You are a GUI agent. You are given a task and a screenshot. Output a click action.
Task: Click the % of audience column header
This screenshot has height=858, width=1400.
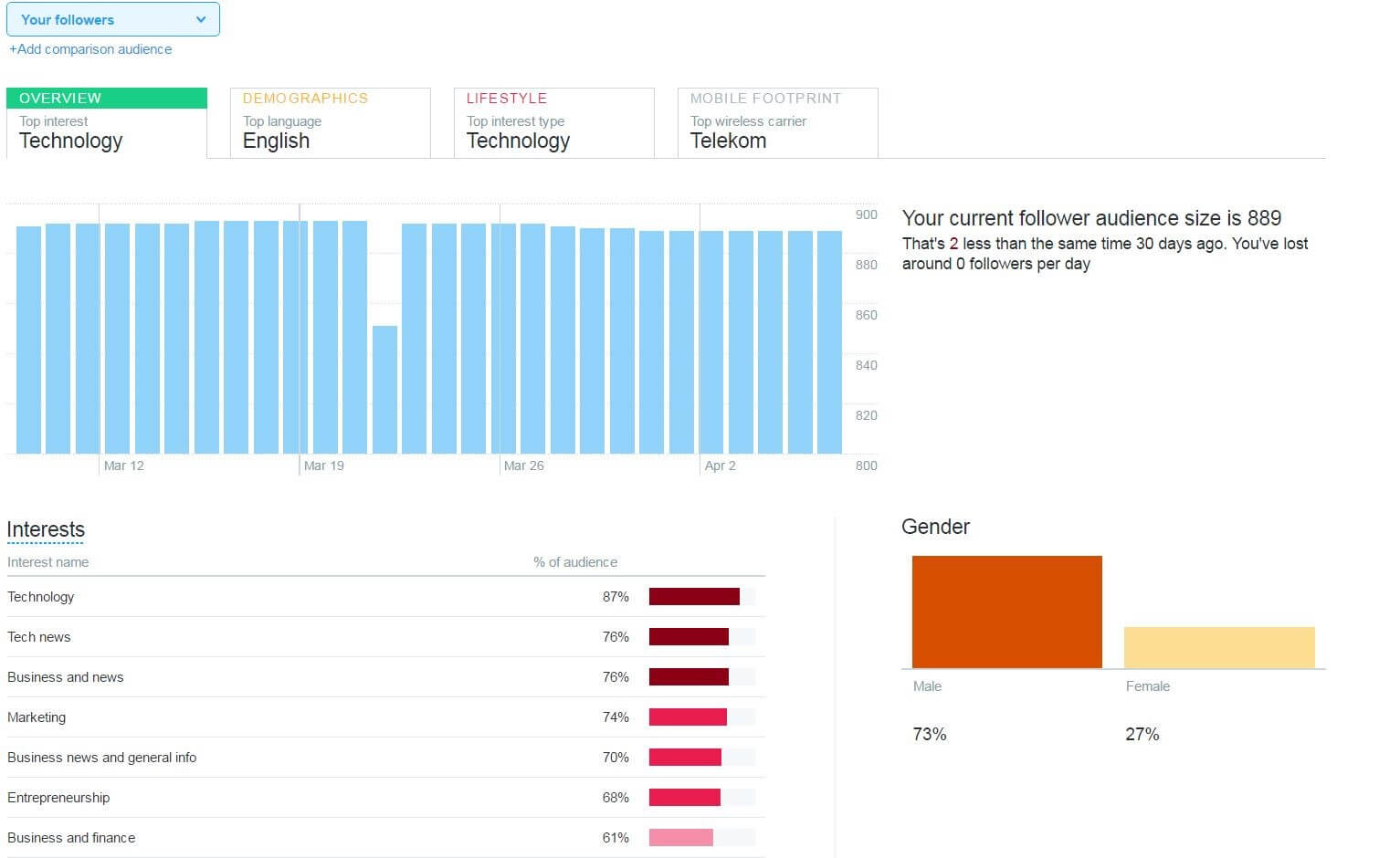[575, 562]
